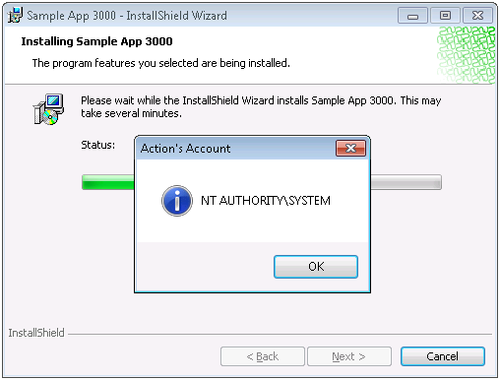Click the blue information icon in the dialog
Screen dimensions: 500x380
point(177,201)
